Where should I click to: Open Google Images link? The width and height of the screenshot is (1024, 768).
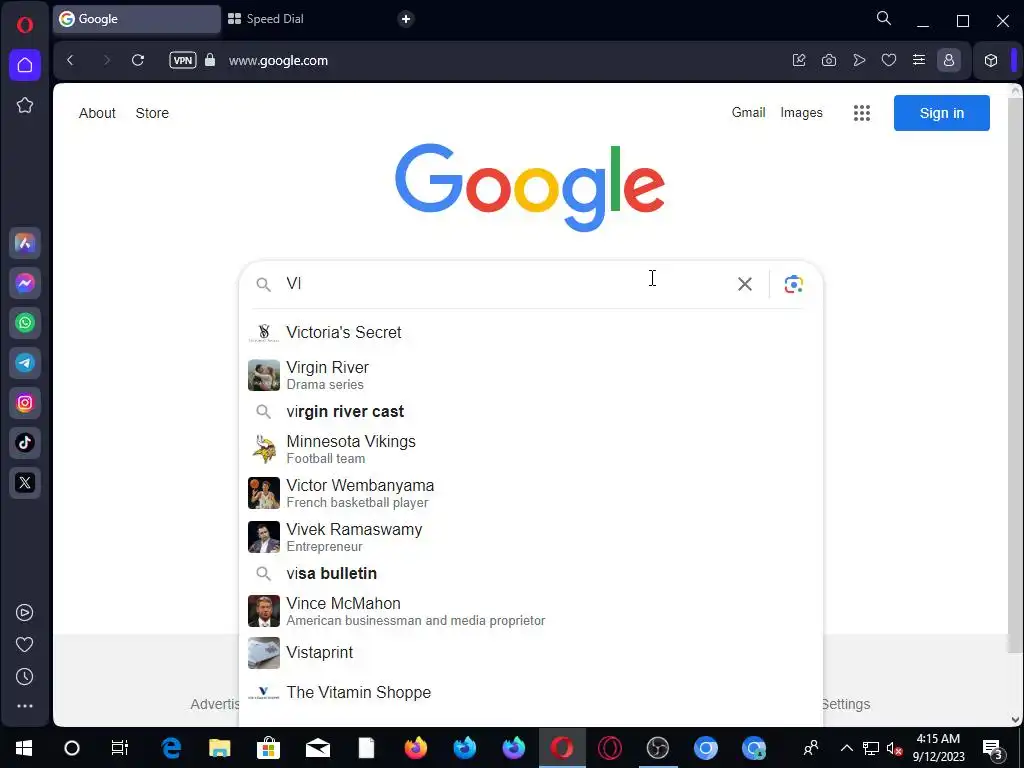(801, 112)
